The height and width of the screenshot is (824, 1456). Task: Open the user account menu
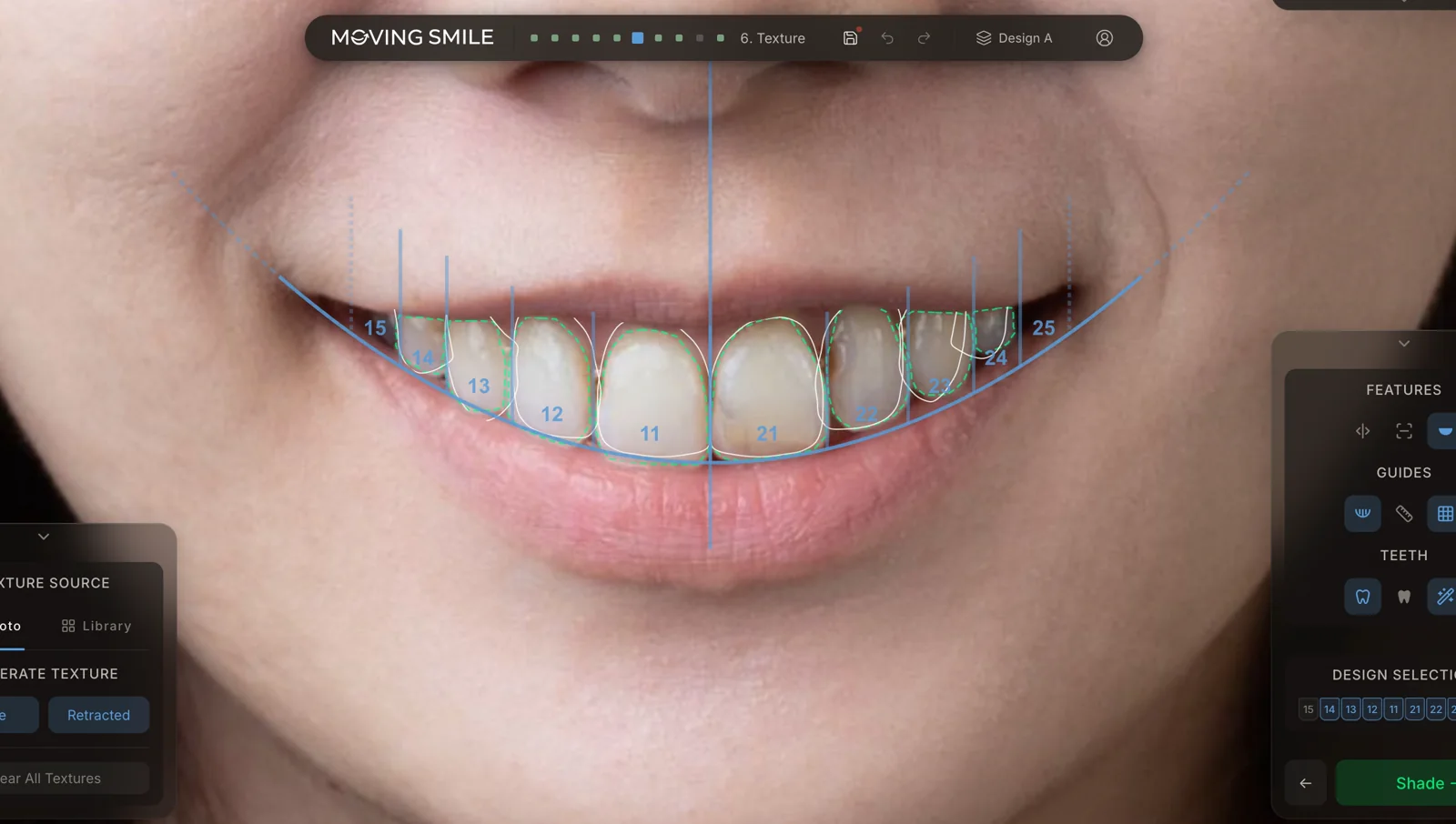pos(1104,38)
